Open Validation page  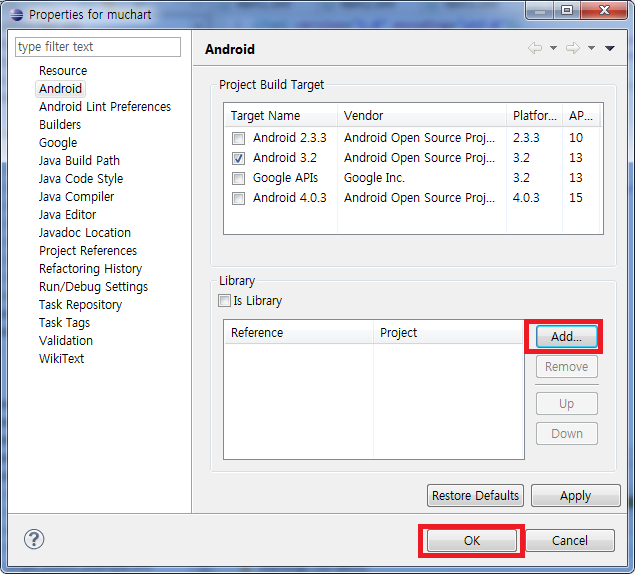66,341
